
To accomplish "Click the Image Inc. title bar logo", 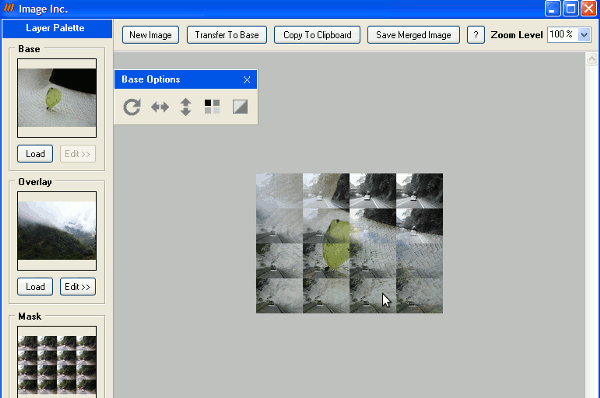I will 9,8.
